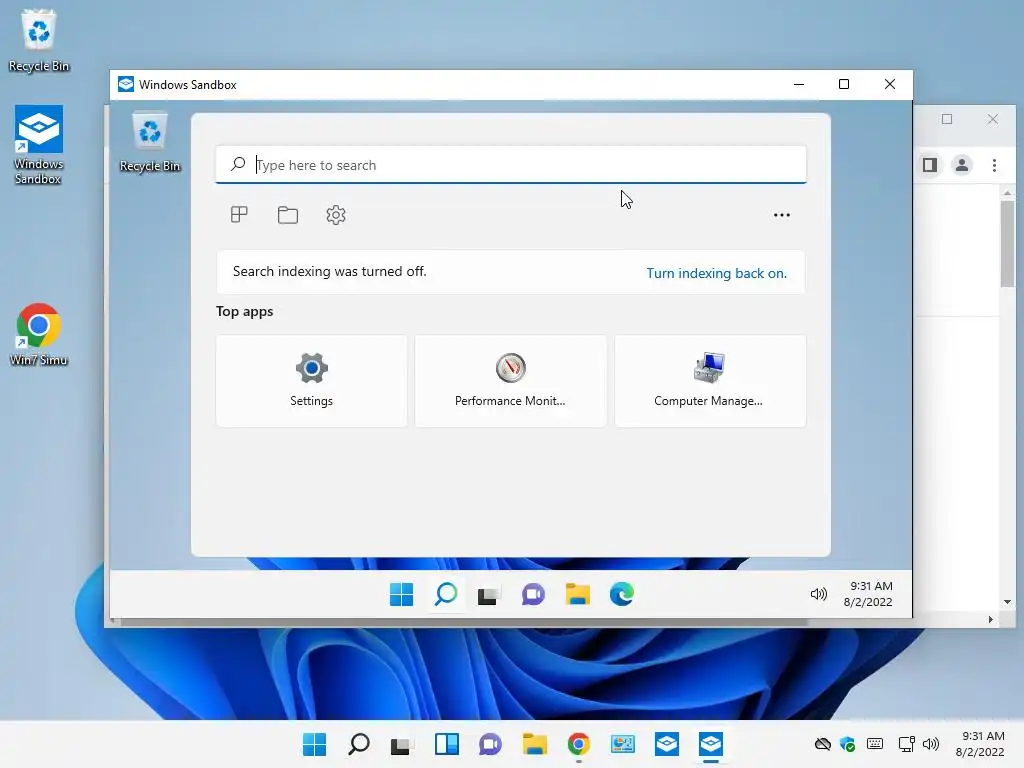Open Windows Security tray icon
The height and width of the screenshot is (768, 1024).
pyautogui.click(x=848, y=744)
